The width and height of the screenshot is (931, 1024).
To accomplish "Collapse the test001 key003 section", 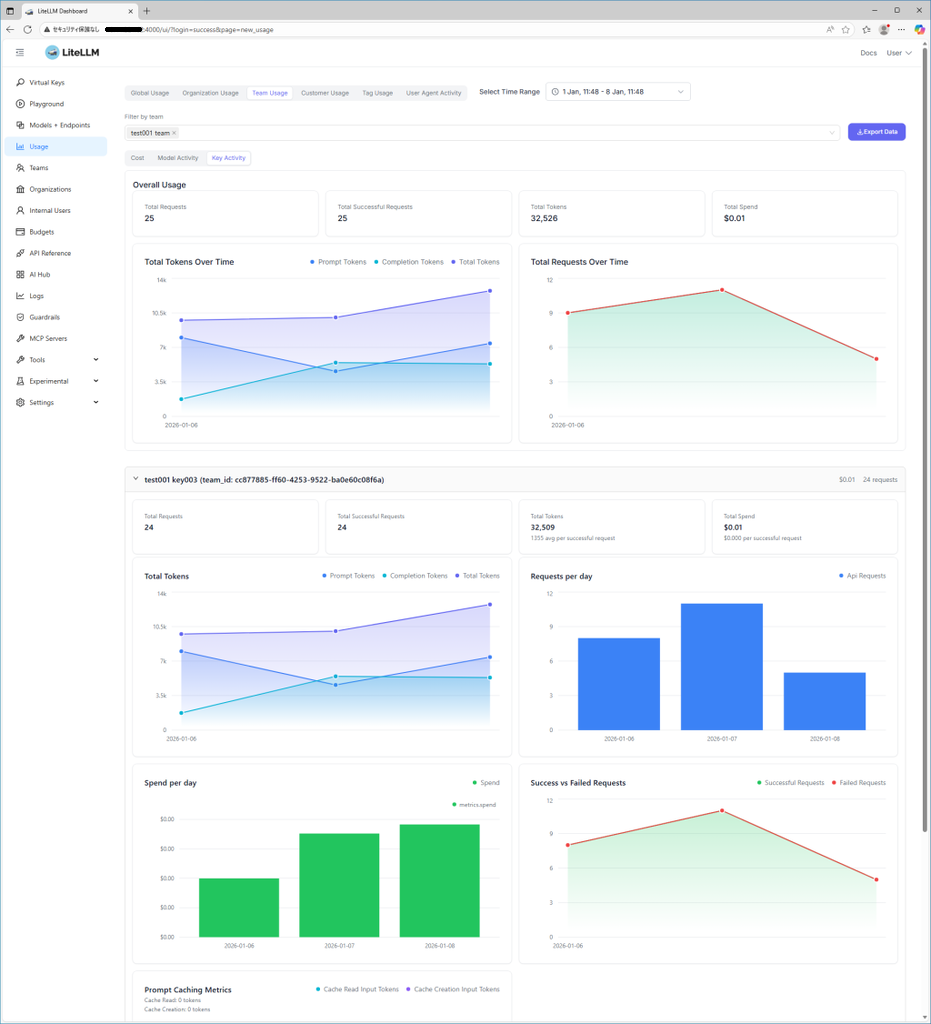I will click(136, 480).
